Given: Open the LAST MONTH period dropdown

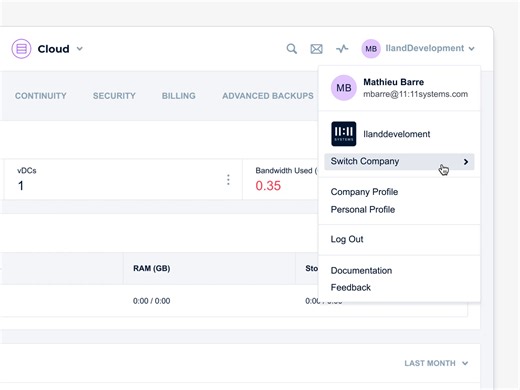Looking at the screenshot, I should [x=436, y=363].
